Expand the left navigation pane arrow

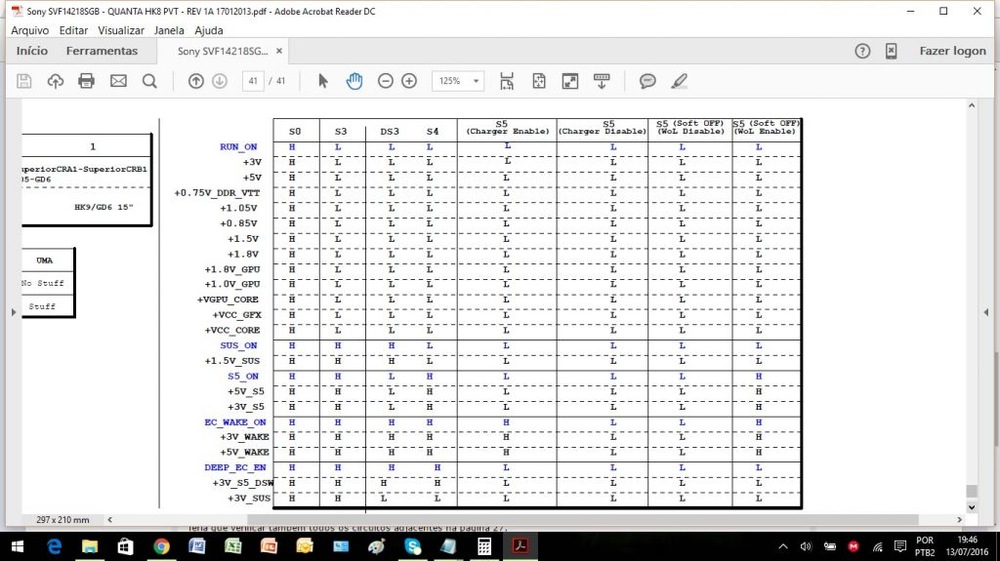[x=13, y=312]
